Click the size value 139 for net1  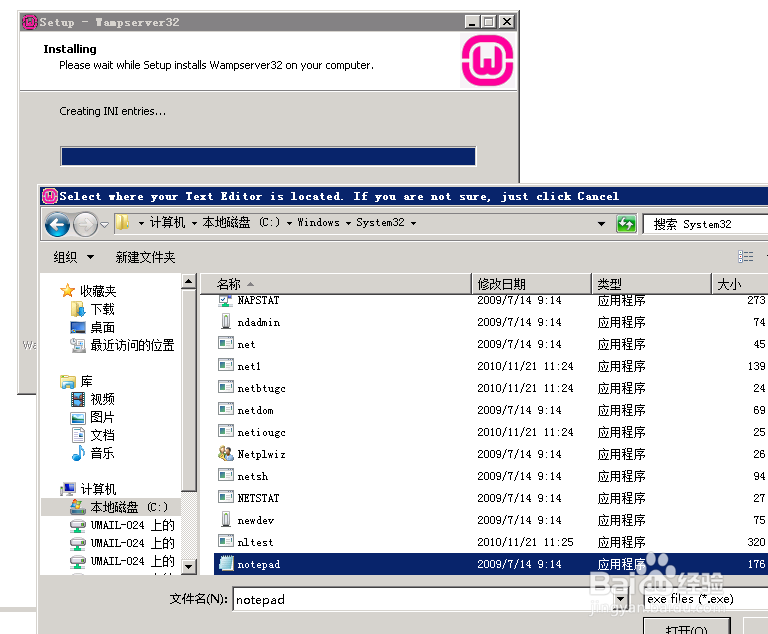[x=756, y=366]
